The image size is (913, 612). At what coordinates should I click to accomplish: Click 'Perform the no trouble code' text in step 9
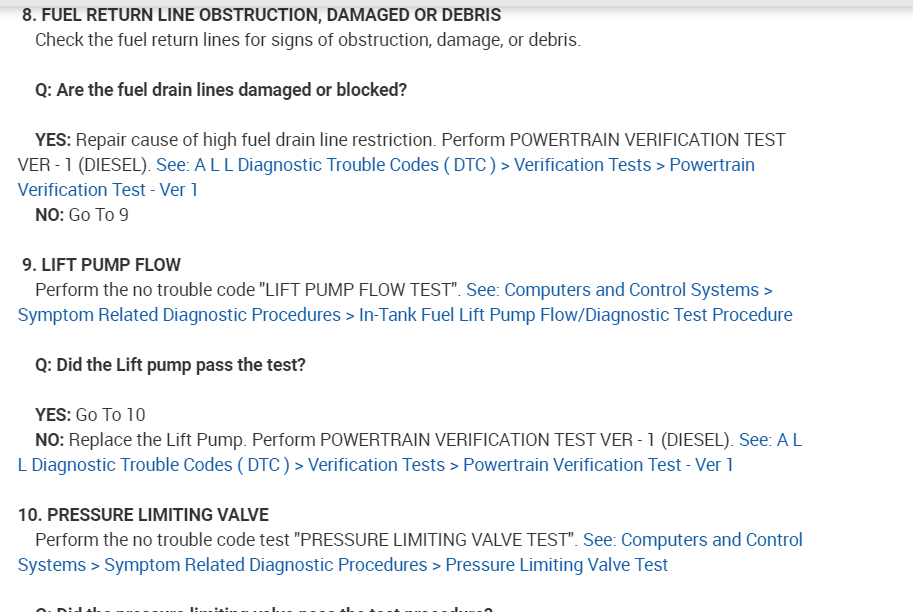pyautogui.click(x=145, y=290)
